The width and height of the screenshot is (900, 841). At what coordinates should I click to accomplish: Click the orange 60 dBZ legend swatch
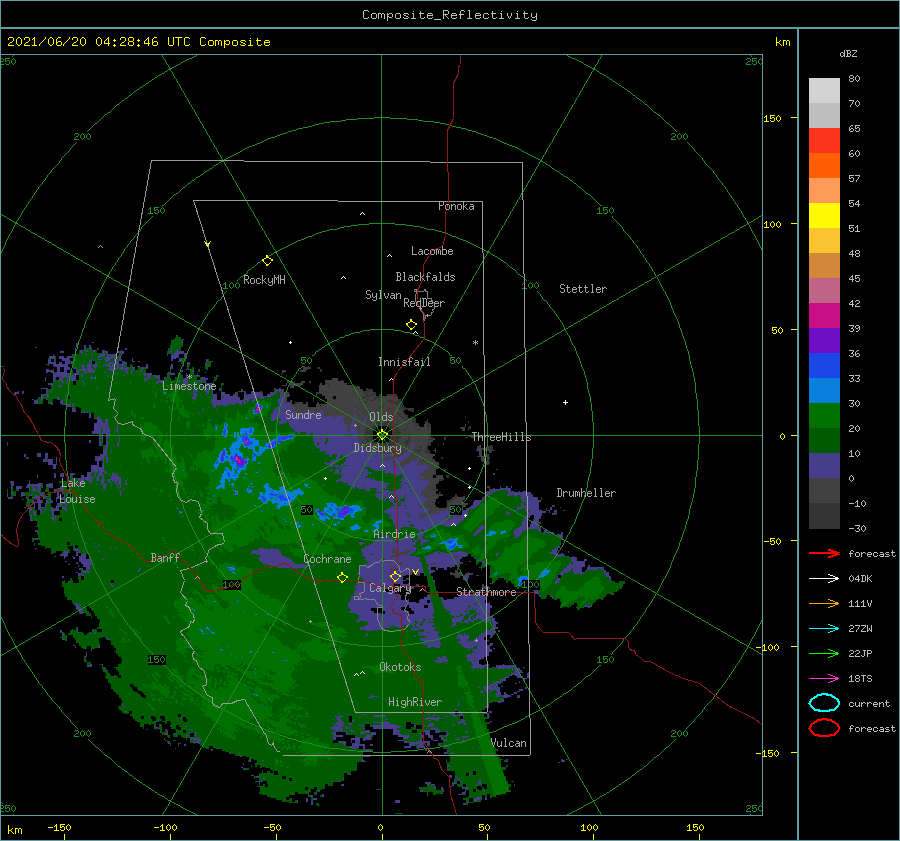coord(824,165)
